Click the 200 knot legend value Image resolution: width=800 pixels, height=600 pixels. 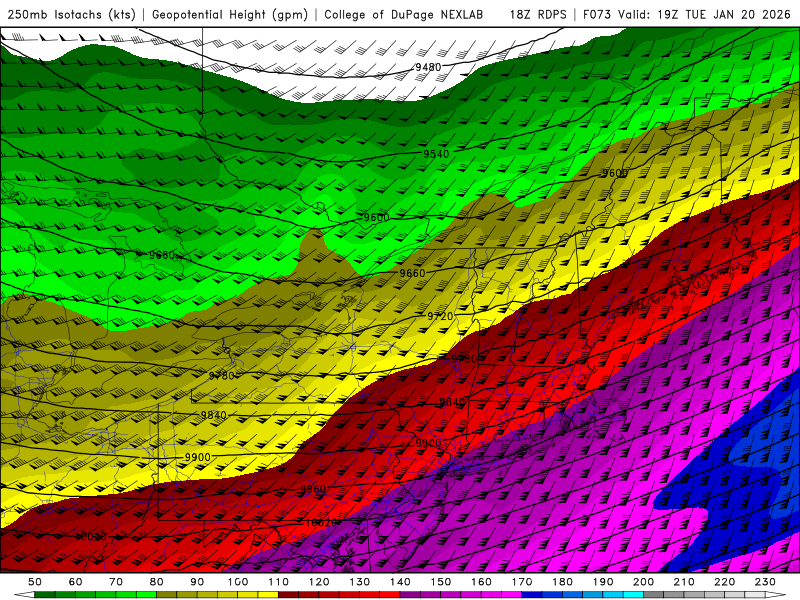tap(643, 582)
